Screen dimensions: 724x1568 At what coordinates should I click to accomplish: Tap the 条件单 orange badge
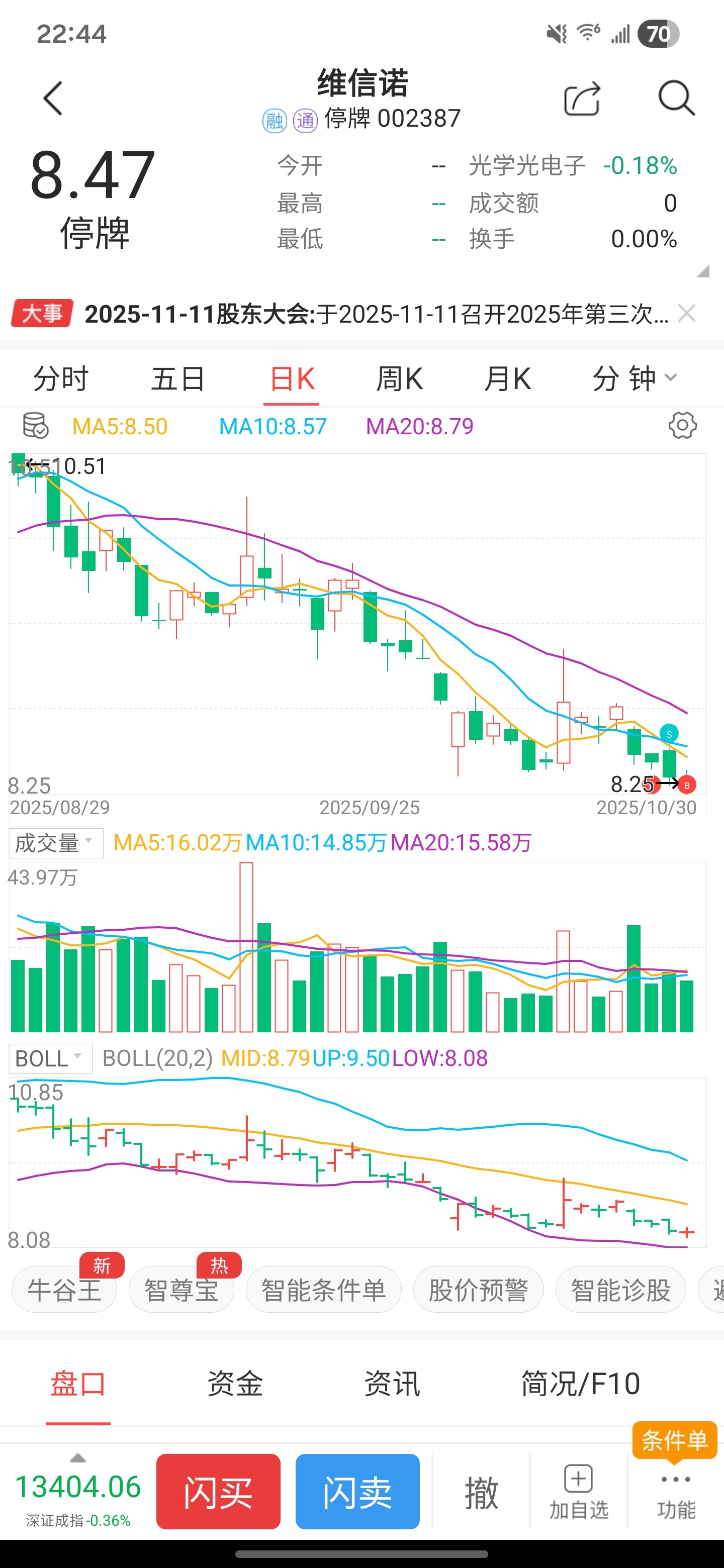pyautogui.click(x=675, y=1440)
